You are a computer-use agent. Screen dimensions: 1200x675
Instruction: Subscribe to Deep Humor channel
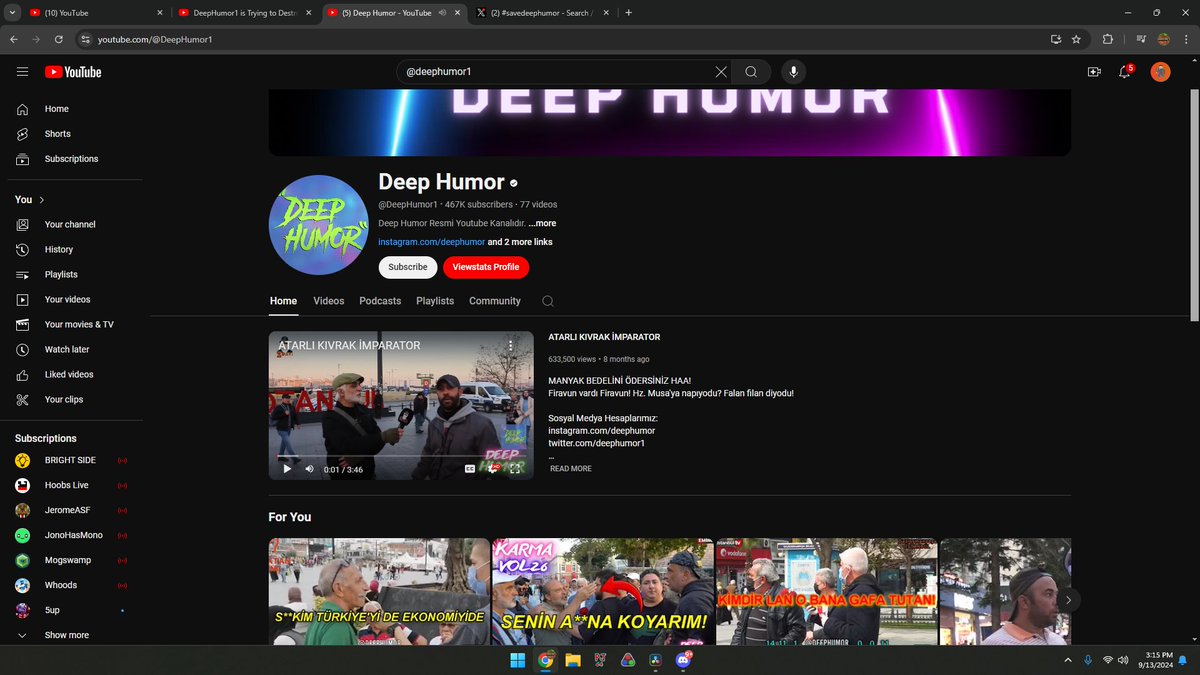click(x=408, y=267)
